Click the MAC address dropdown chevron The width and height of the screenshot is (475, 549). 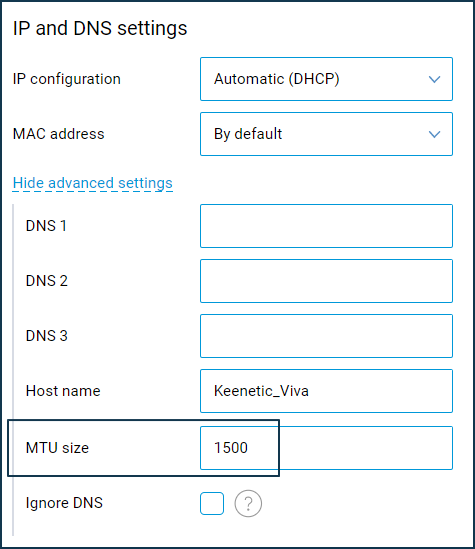(434, 134)
